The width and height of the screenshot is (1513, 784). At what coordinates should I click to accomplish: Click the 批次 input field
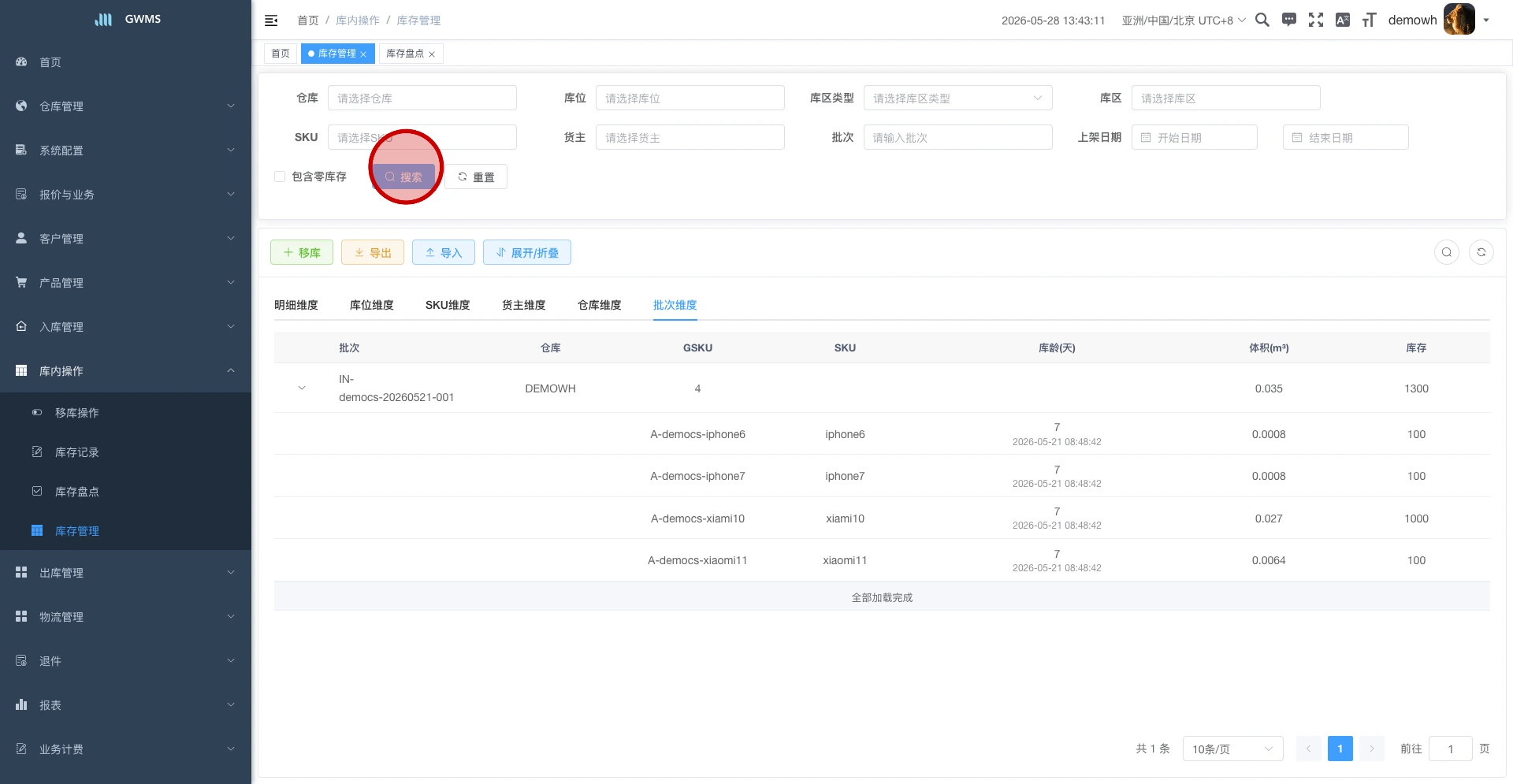click(x=958, y=137)
